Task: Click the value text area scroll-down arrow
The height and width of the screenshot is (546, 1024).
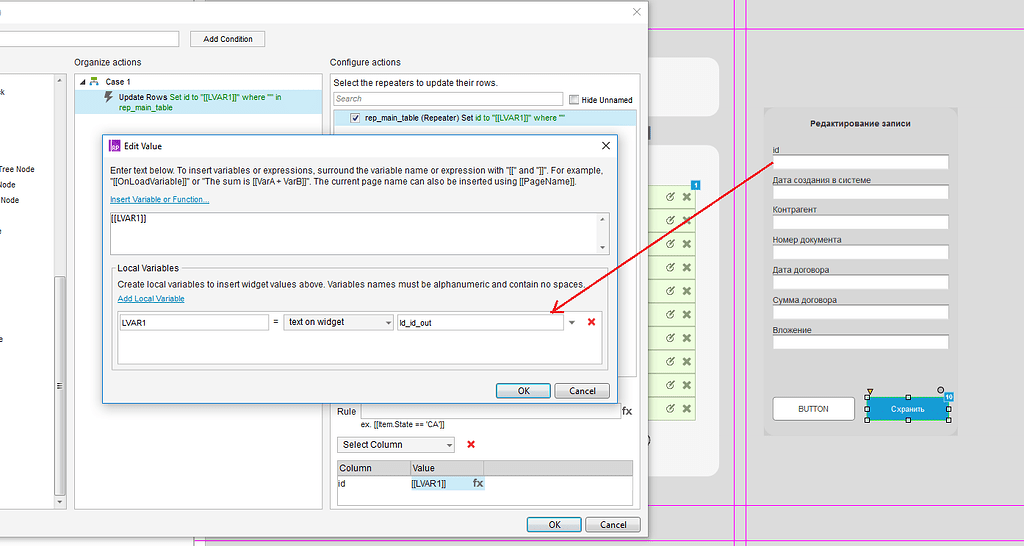Action: click(x=604, y=248)
